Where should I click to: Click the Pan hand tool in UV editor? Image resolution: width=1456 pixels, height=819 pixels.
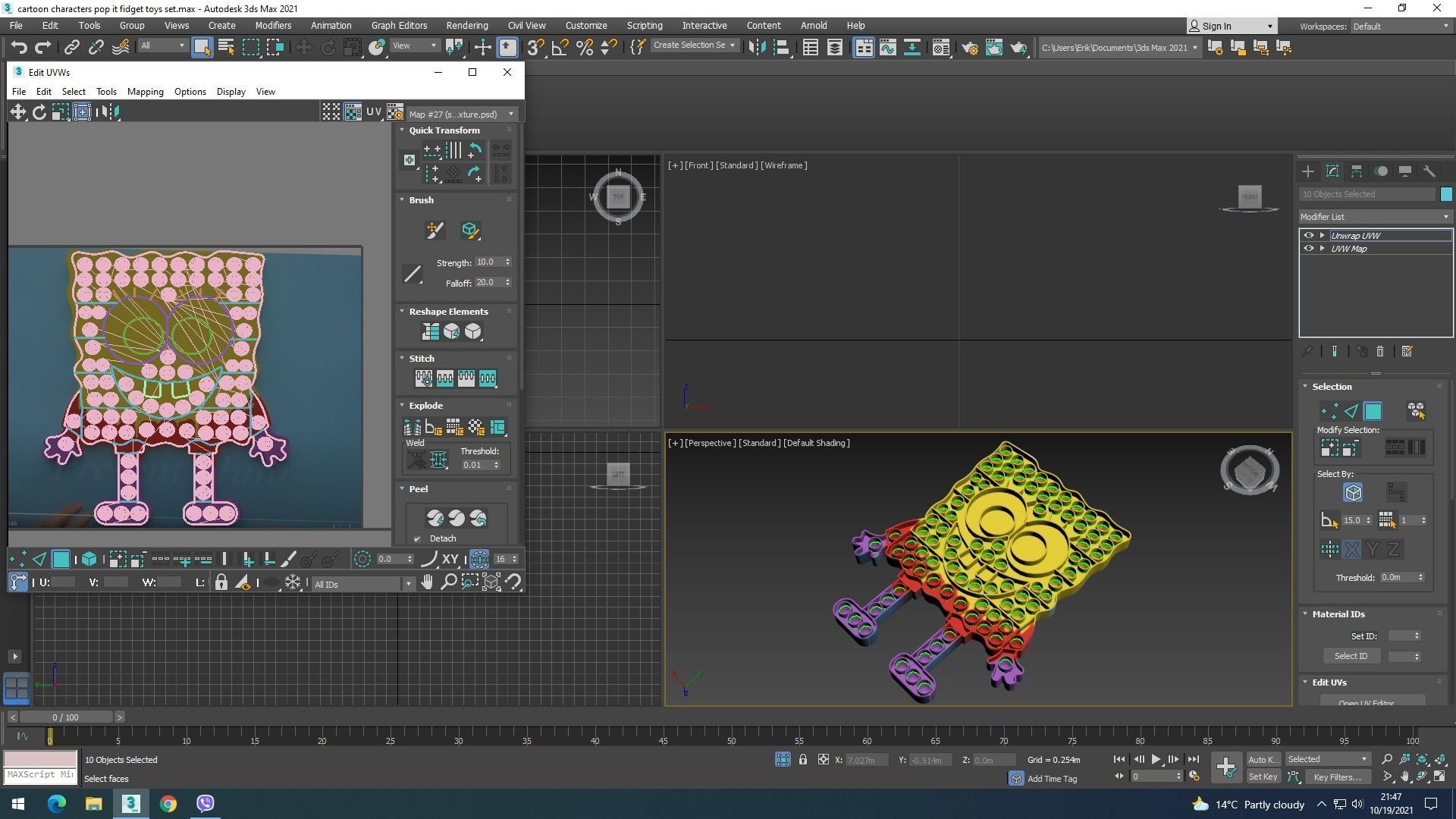(427, 582)
